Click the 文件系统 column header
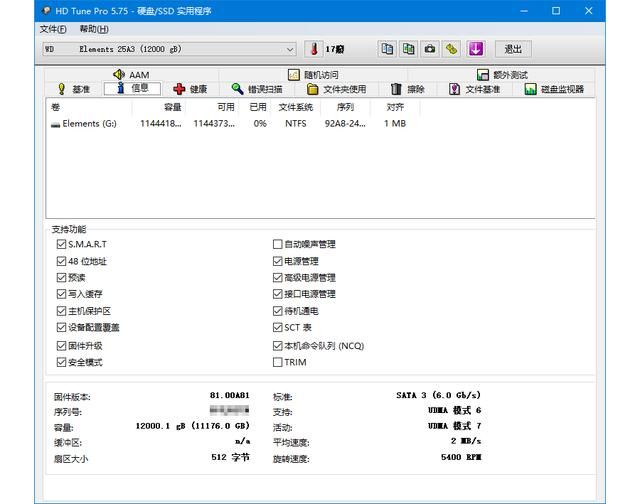Image resolution: width=640 pixels, height=504 pixels. [296, 107]
